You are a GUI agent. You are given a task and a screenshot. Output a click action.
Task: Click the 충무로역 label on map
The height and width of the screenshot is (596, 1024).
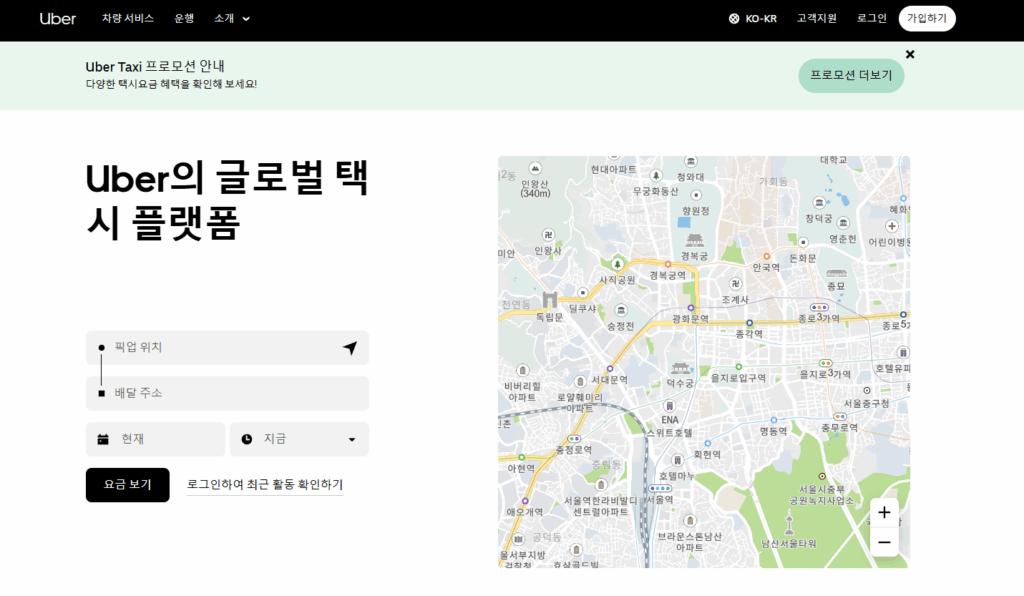coord(840,428)
